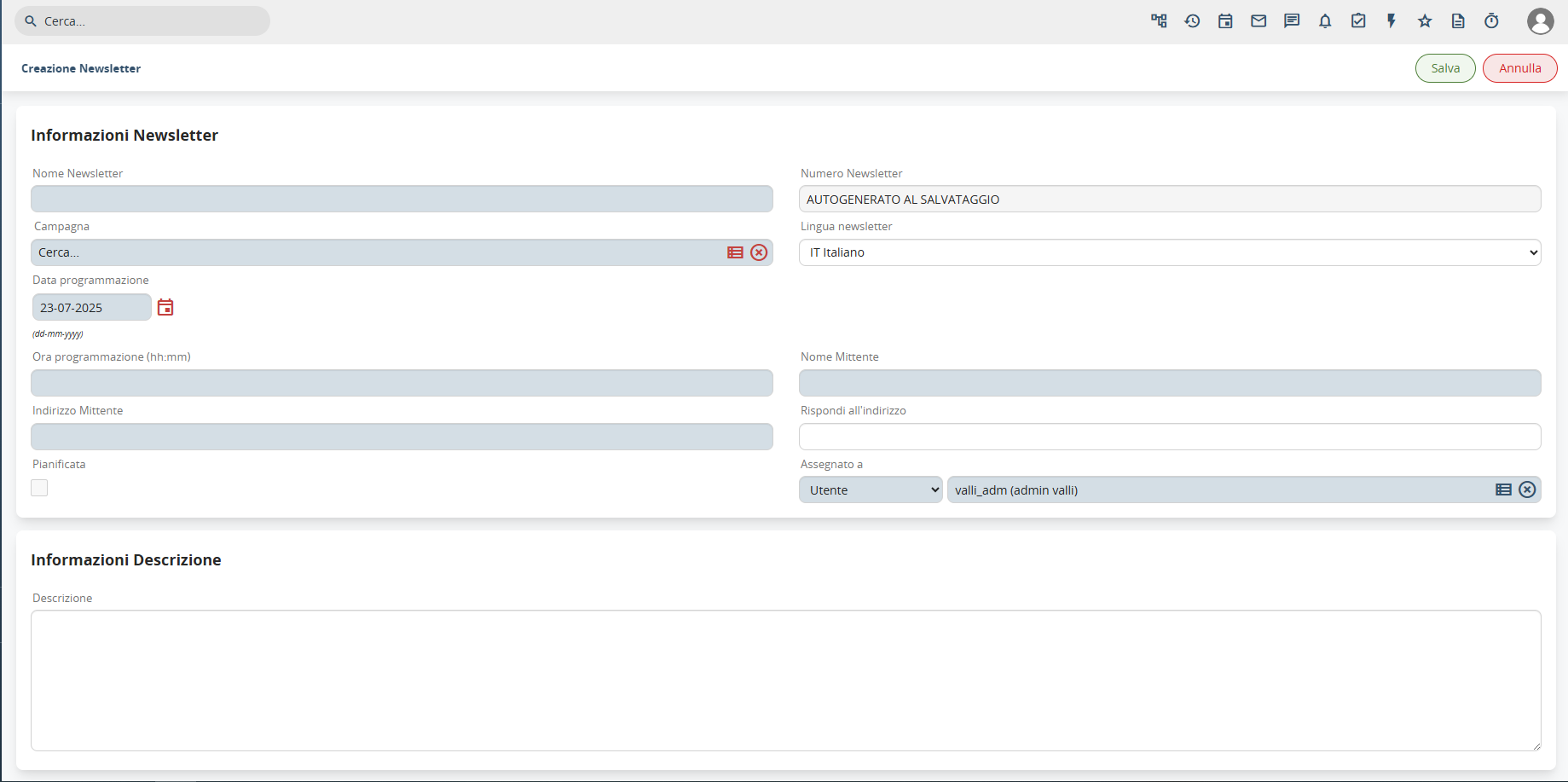Clear the Campagna field selection
This screenshot has width=1568, height=782.
(759, 252)
